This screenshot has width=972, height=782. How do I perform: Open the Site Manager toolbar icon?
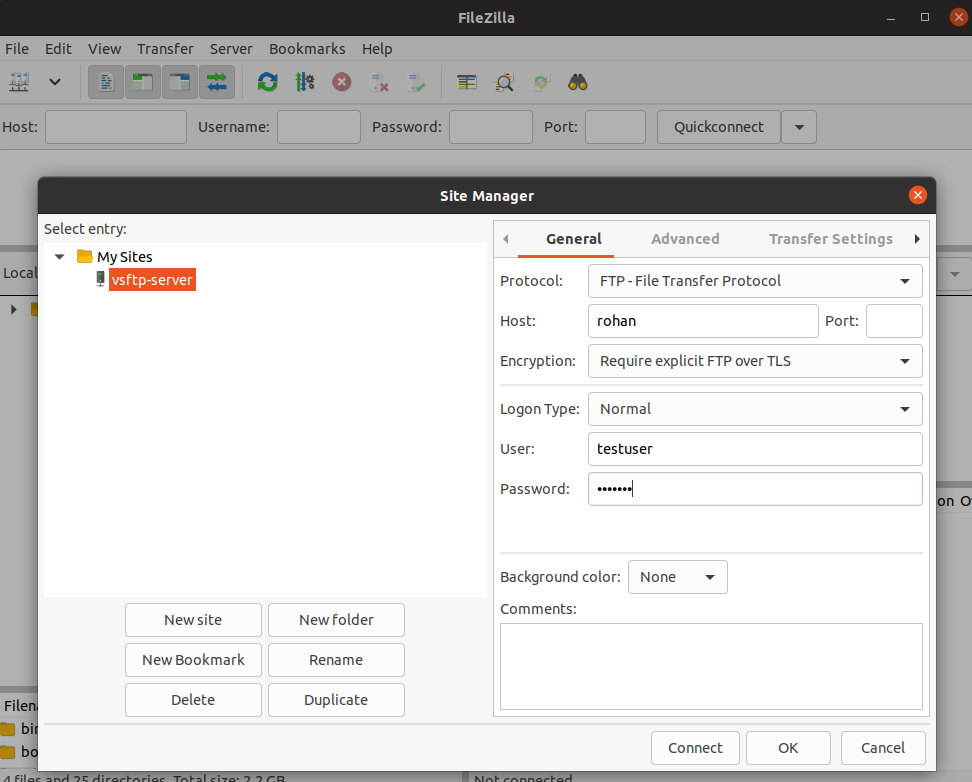[x=18, y=82]
